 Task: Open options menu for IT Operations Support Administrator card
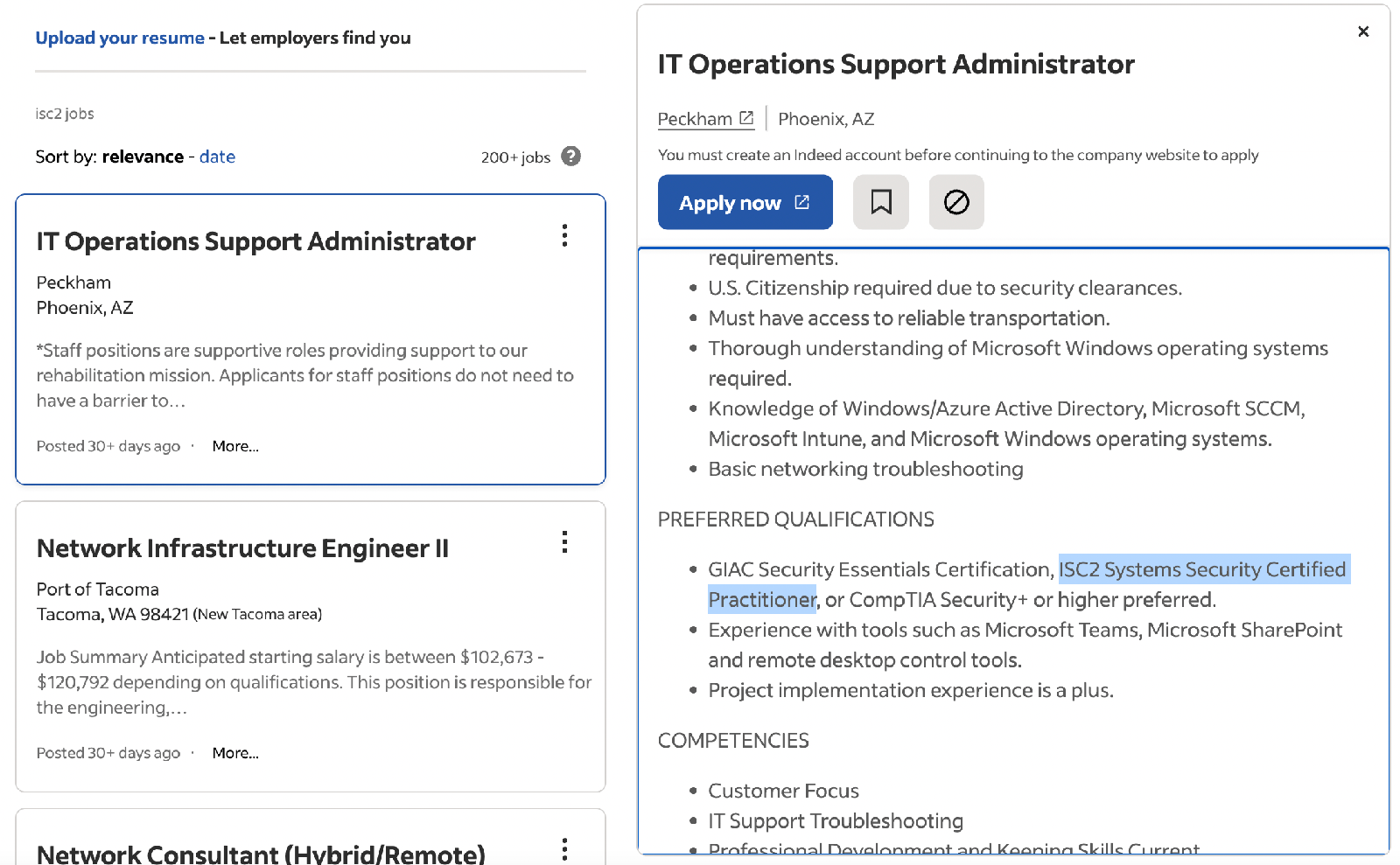(564, 235)
